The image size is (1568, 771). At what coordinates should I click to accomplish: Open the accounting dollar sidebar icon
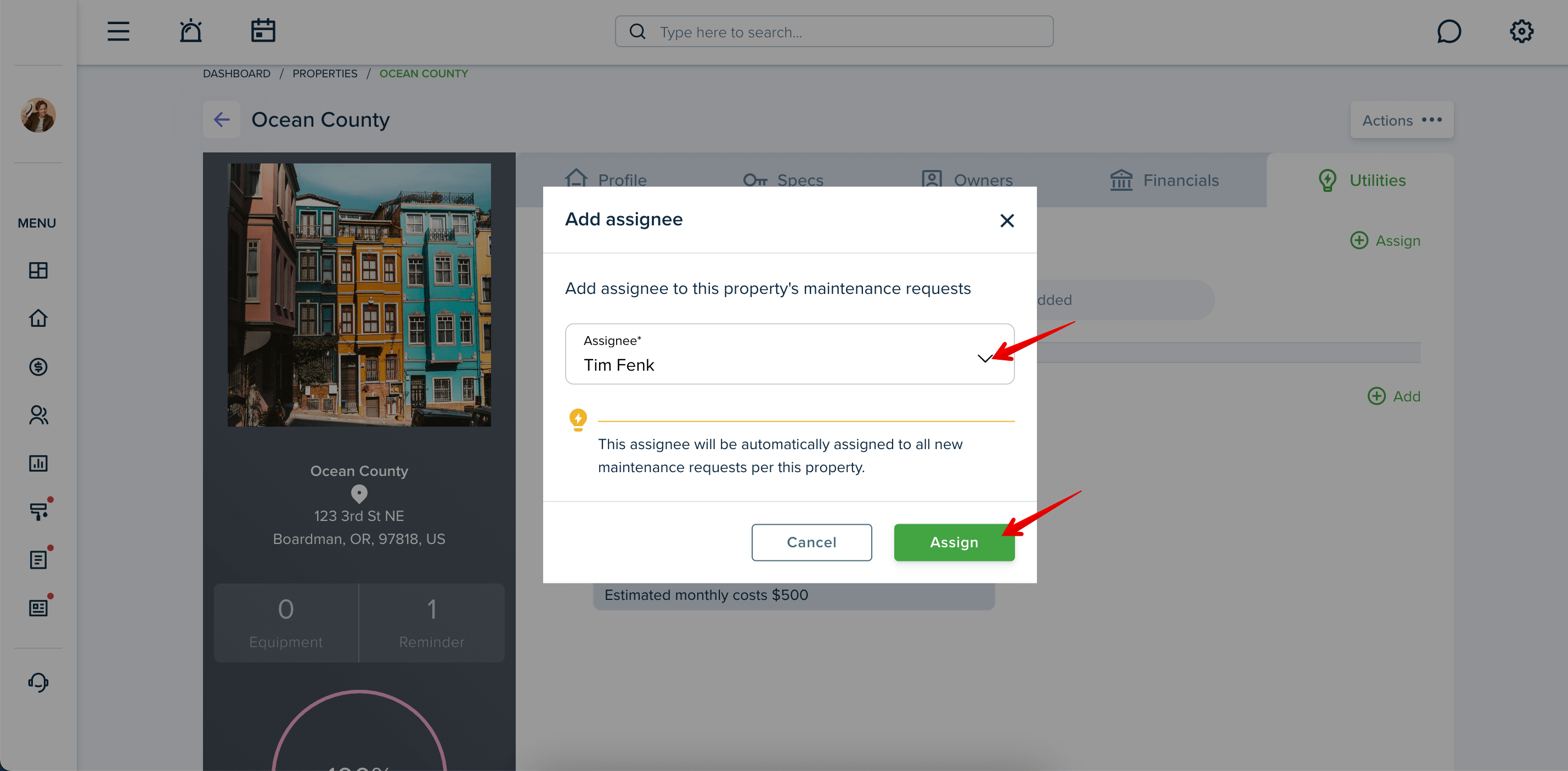(x=38, y=366)
